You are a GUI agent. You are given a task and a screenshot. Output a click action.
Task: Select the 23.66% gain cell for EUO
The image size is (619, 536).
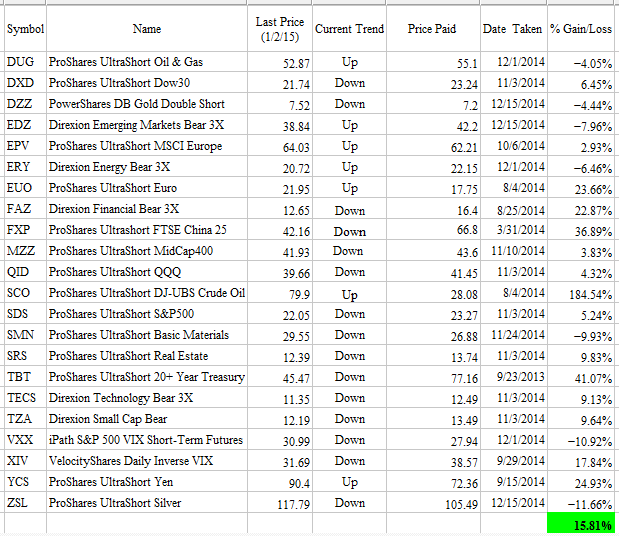click(x=581, y=188)
